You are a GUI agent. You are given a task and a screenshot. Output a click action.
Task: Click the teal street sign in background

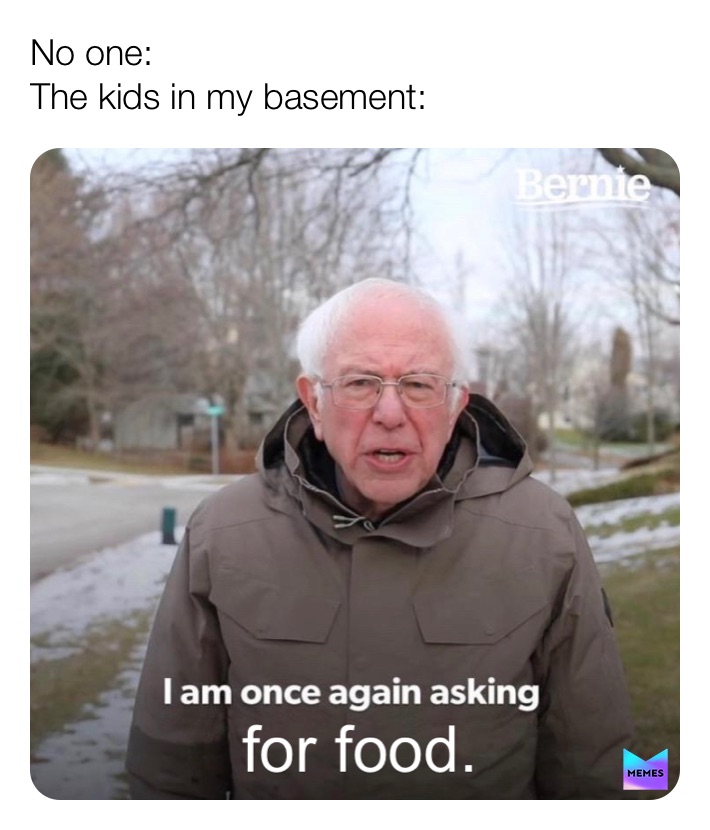pos(215,410)
